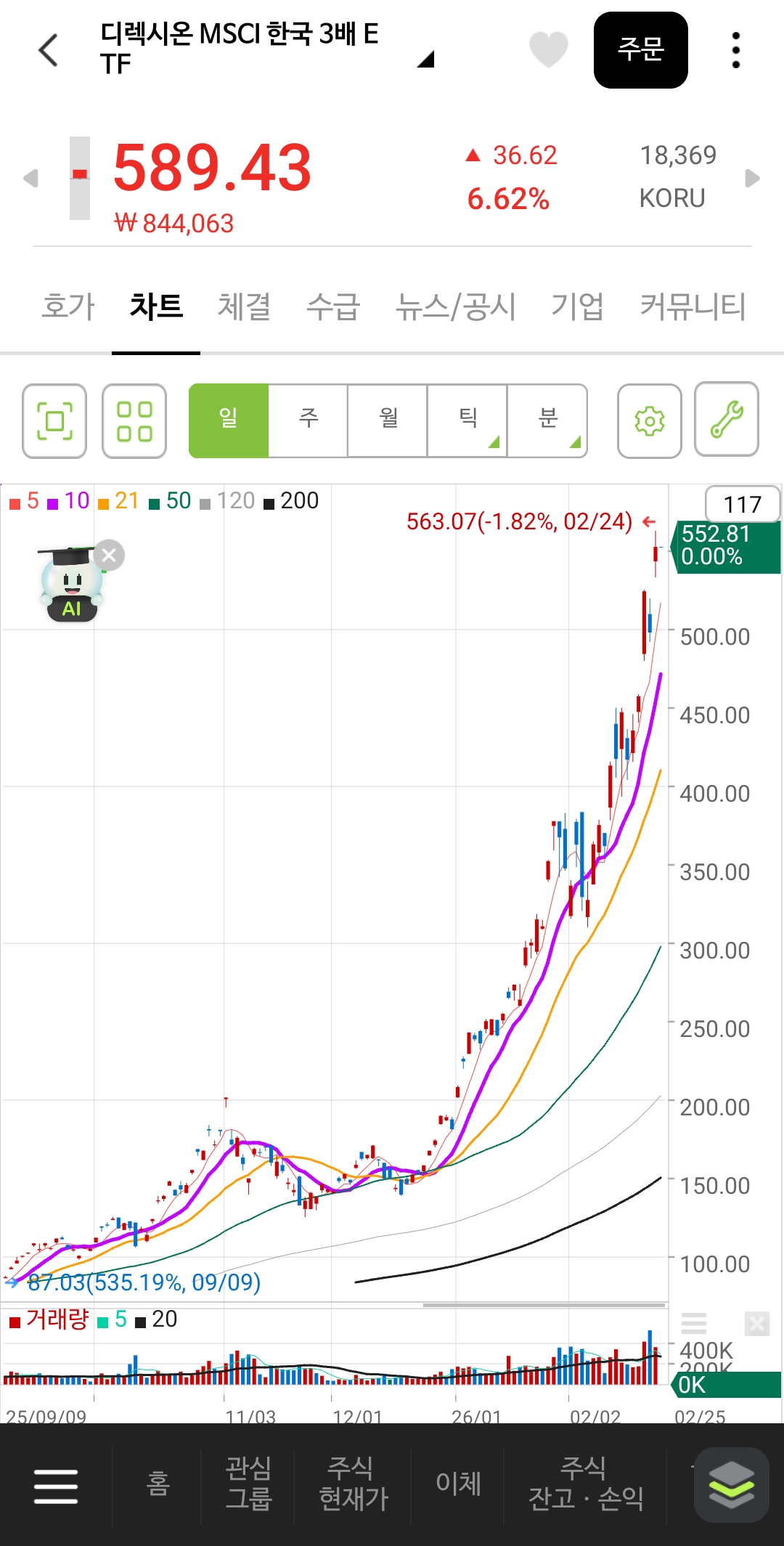Screen dimensions: 784x1546
Task: Open the 뉴스/공시 tab
Action: [x=455, y=306]
